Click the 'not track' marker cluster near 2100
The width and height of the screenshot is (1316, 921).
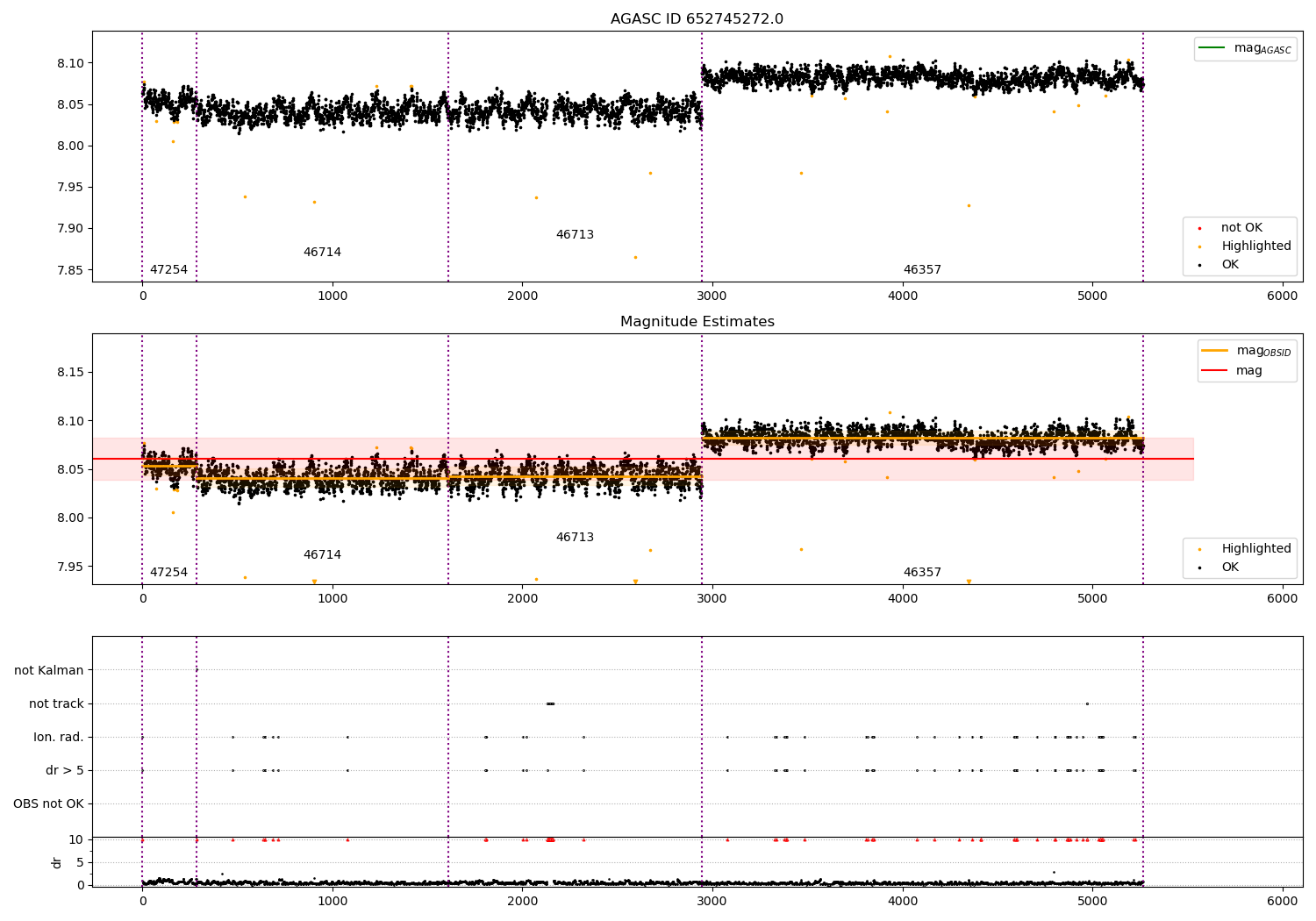[x=550, y=703]
